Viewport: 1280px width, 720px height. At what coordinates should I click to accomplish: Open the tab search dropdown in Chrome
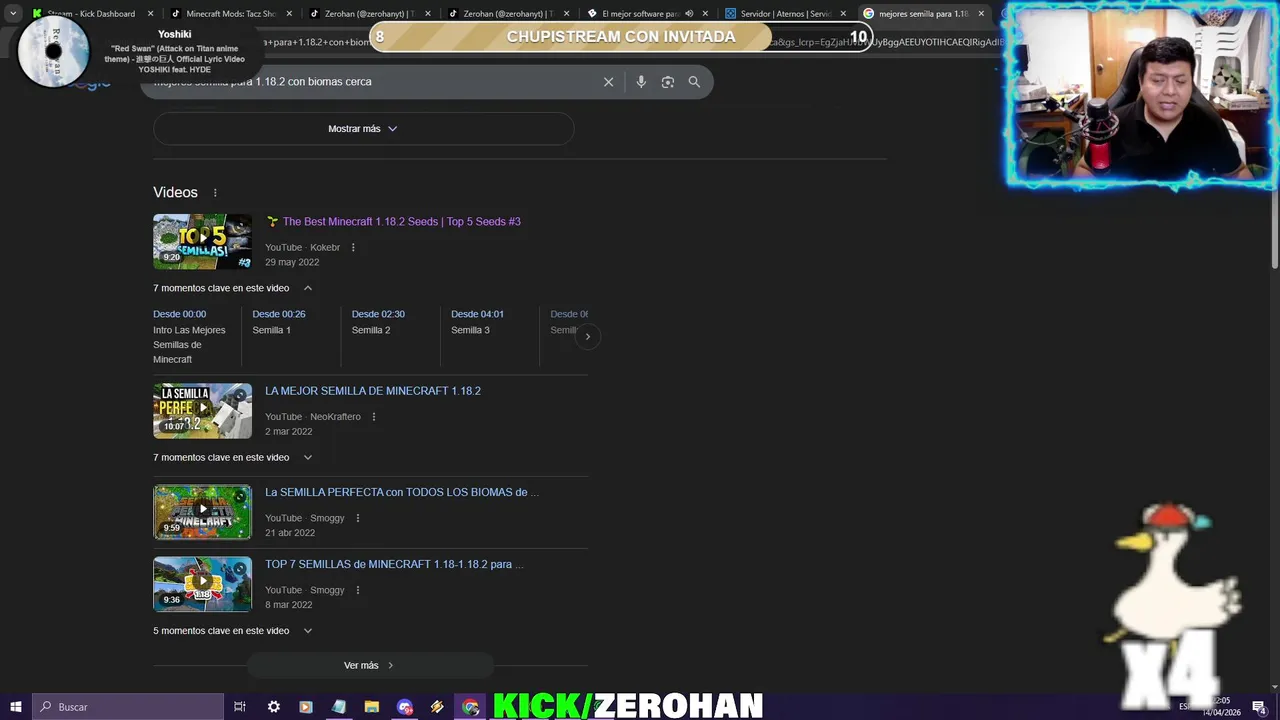click(13, 14)
